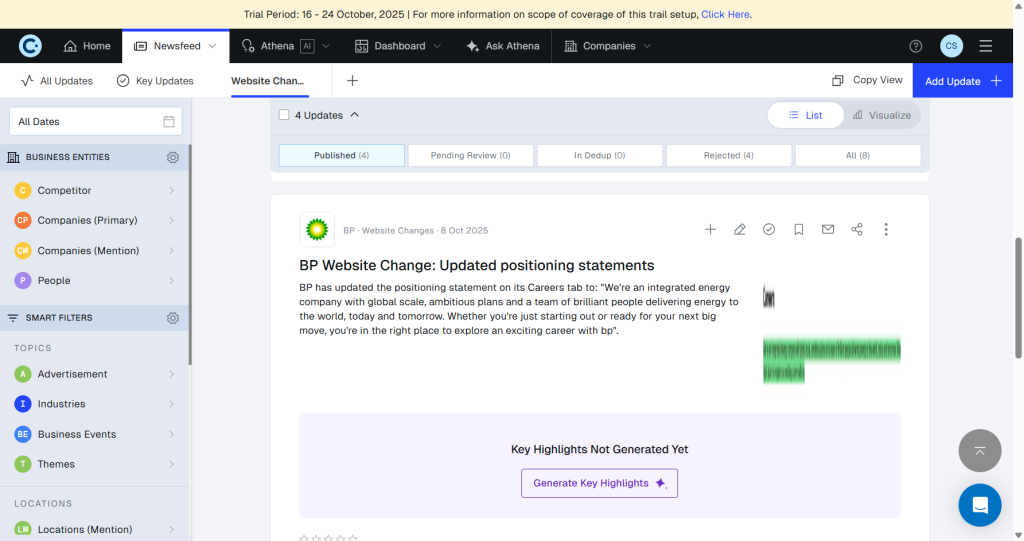Expand the Competitor filter
This screenshot has height=541, width=1024.
(171, 190)
